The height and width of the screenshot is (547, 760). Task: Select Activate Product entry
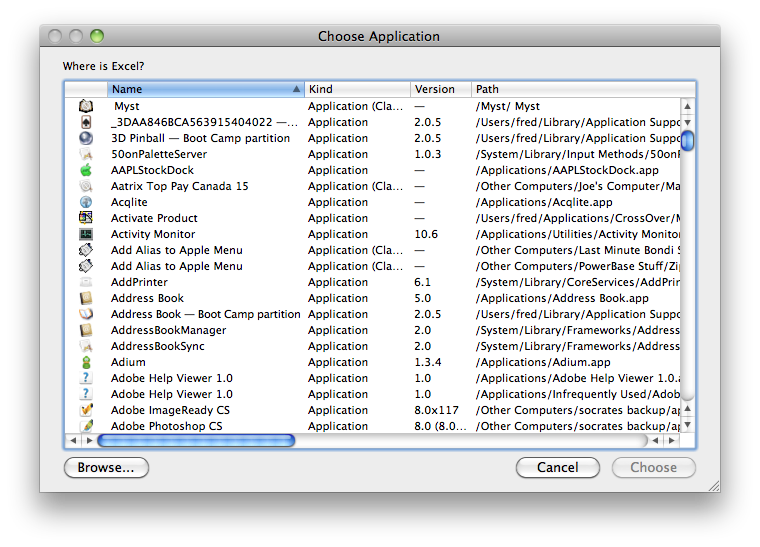154,218
